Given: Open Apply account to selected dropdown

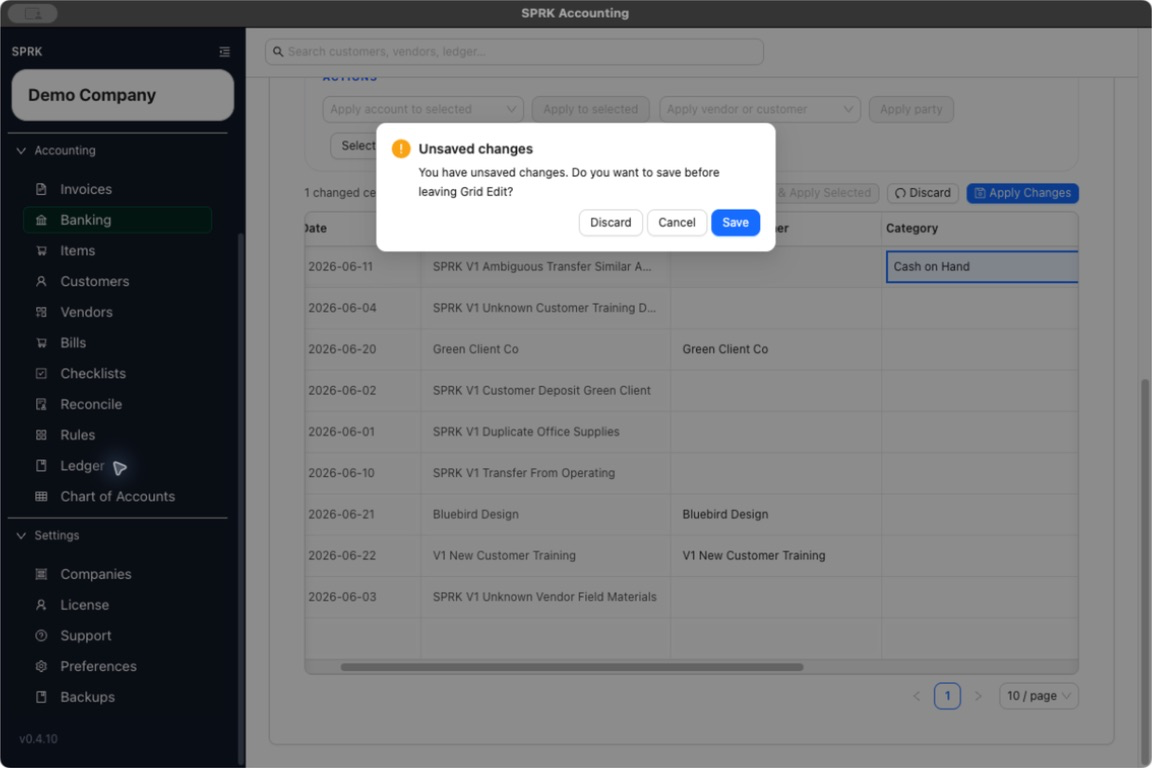Looking at the screenshot, I should pyautogui.click(x=422, y=110).
